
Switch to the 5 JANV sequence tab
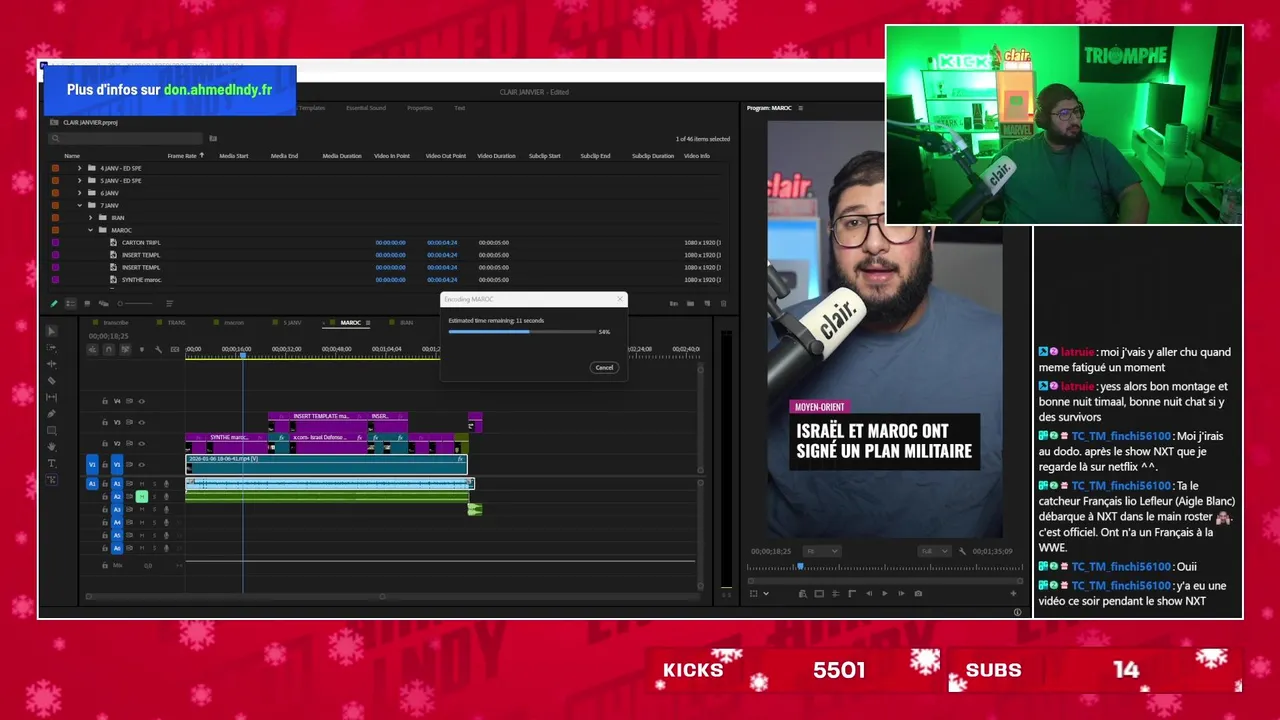pos(292,323)
